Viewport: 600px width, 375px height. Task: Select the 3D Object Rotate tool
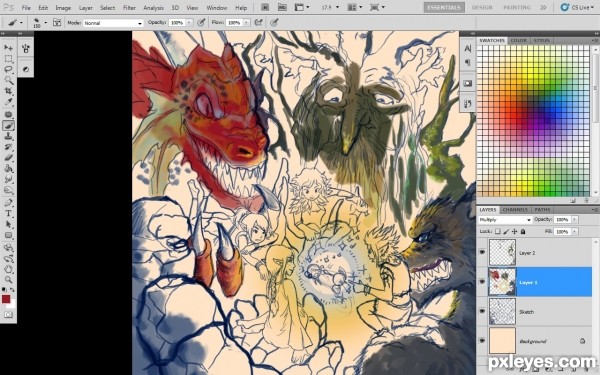(8, 248)
